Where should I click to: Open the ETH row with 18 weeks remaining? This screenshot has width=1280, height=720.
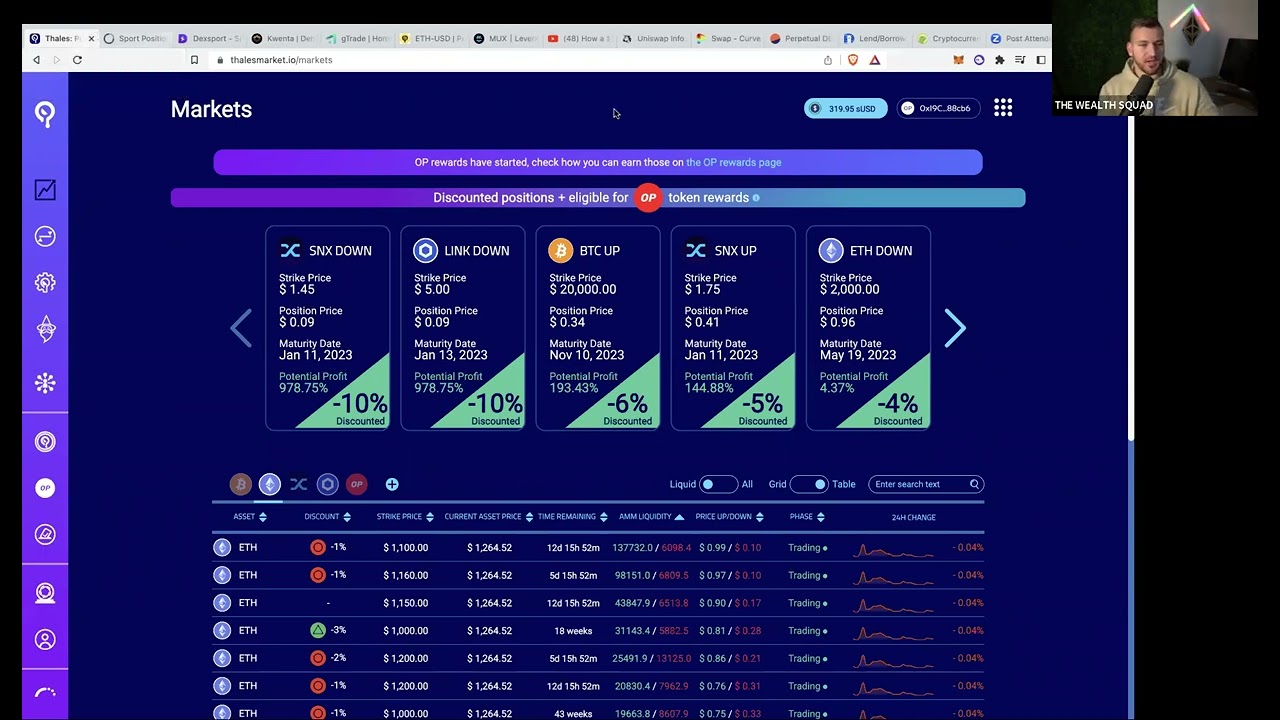(598, 631)
